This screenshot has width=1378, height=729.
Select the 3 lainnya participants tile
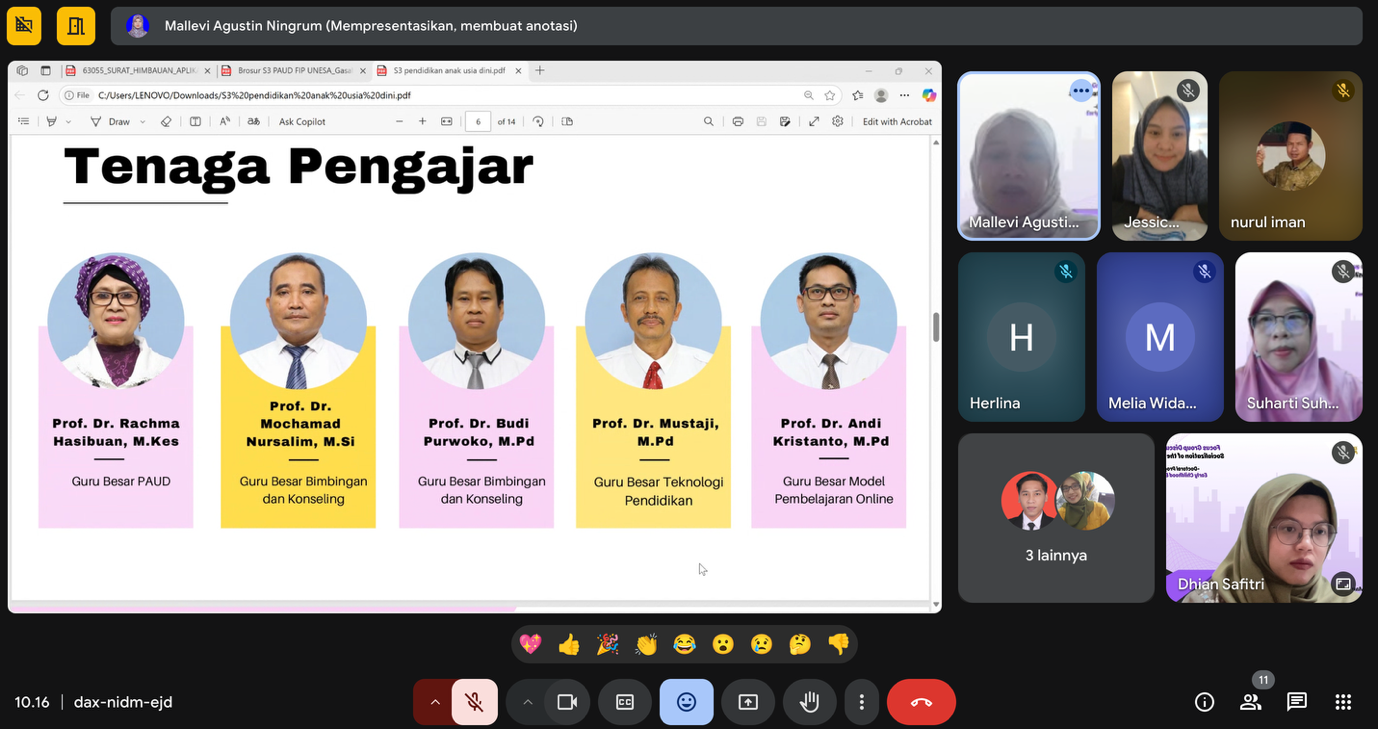click(1056, 518)
